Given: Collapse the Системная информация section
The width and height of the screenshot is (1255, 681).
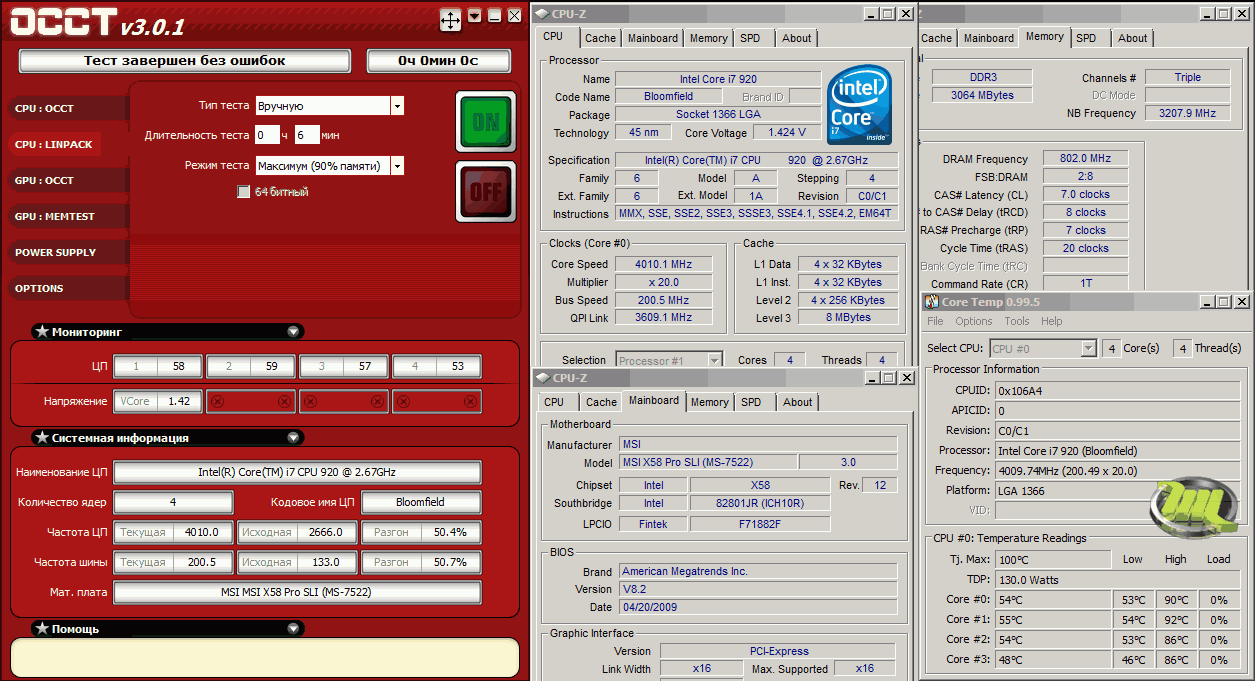Looking at the screenshot, I should tap(293, 437).
